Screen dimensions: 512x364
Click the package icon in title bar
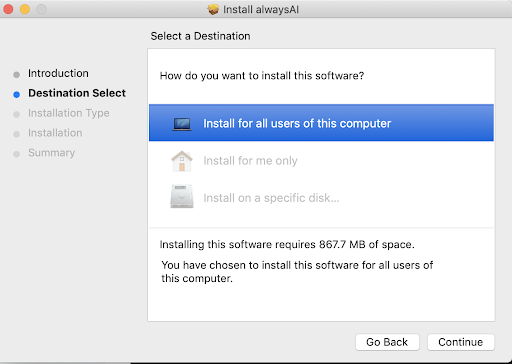tap(213, 9)
